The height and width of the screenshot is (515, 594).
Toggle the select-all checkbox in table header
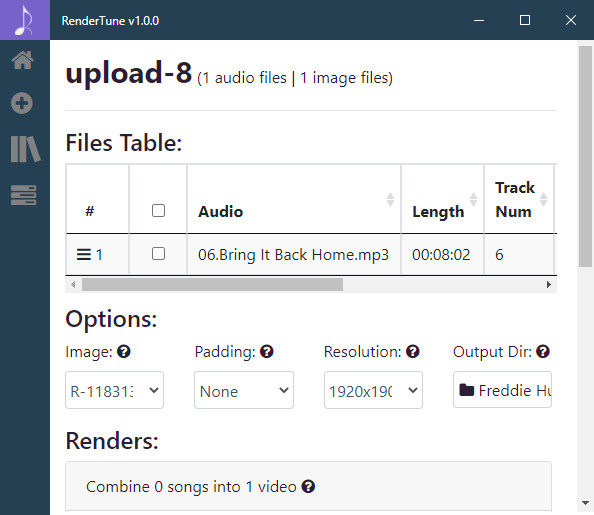coord(158,211)
